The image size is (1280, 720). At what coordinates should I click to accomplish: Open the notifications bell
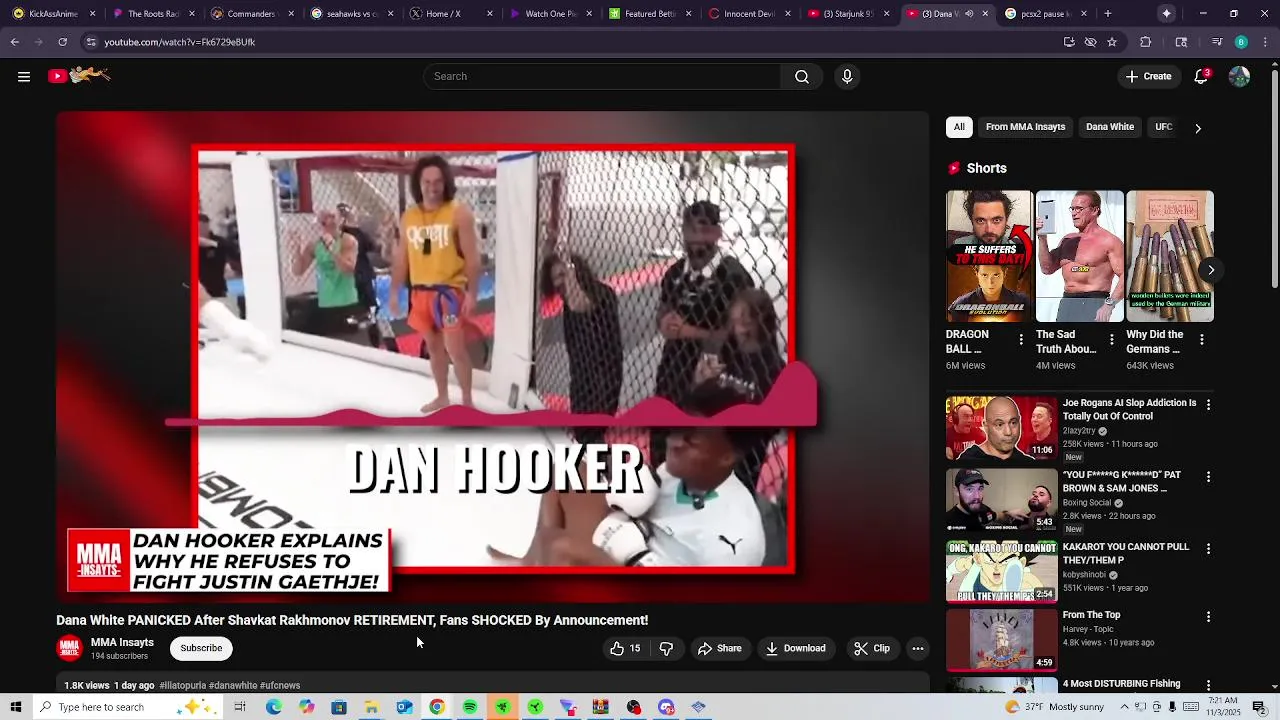[x=1202, y=77]
